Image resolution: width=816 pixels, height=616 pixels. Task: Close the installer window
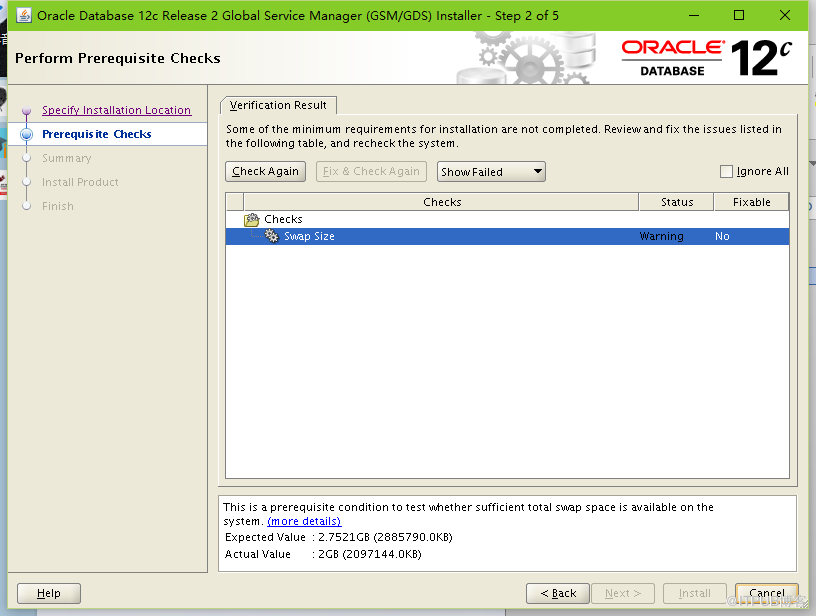tap(785, 16)
